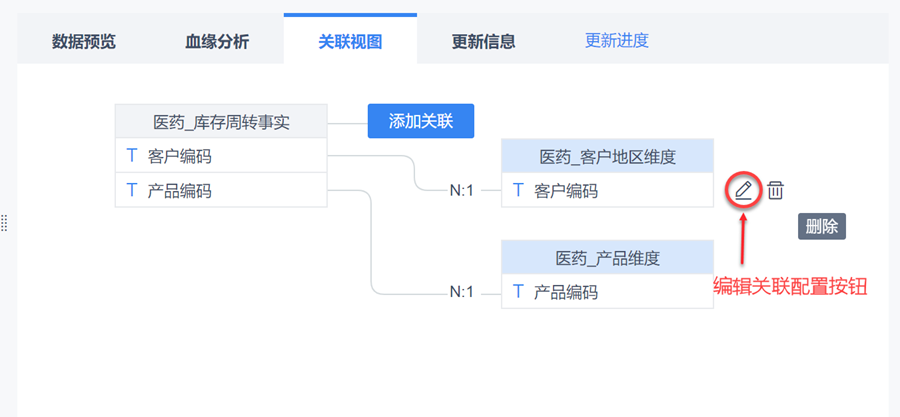Click the N:1 label for 客户编码 relation
The width and height of the screenshot is (900, 417).
click(x=461, y=190)
